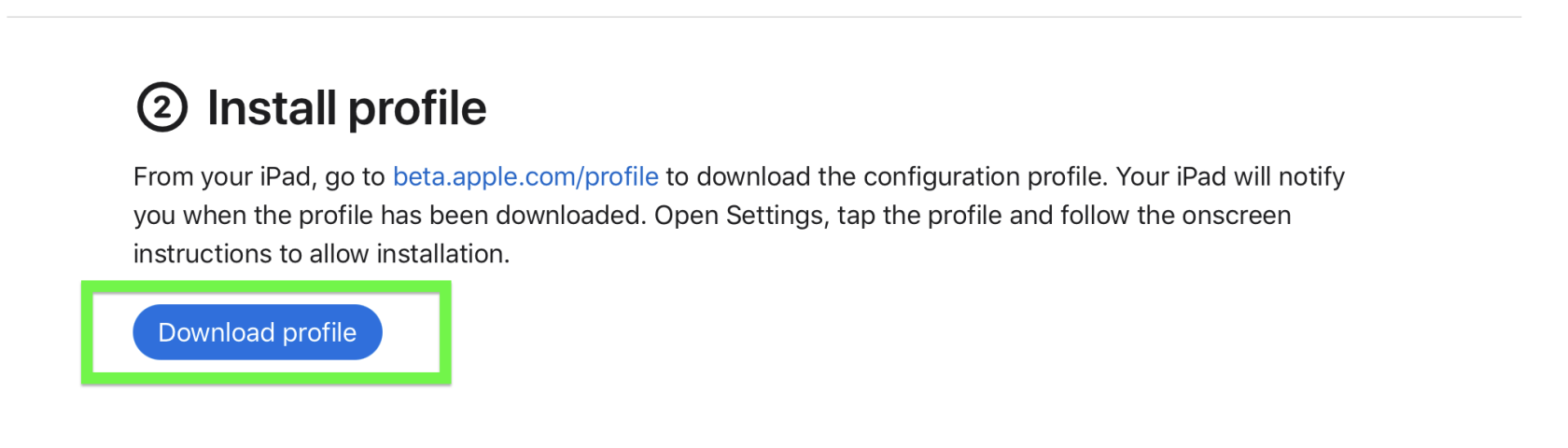Click the word onscreen in the paragraph
Viewport: 1568px width, 448px height.
click(x=1237, y=216)
